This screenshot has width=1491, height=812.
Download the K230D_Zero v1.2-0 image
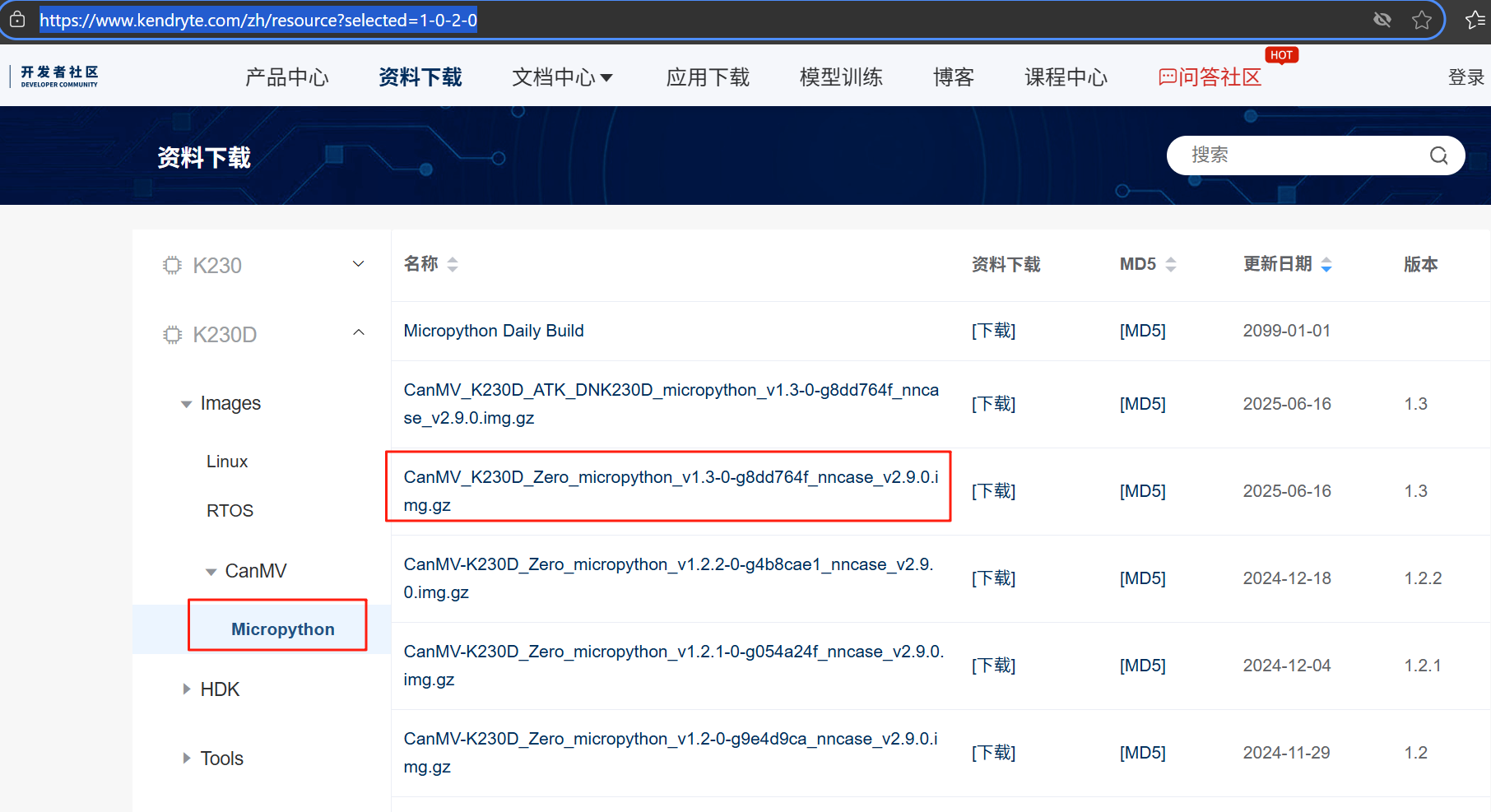point(994,753)
